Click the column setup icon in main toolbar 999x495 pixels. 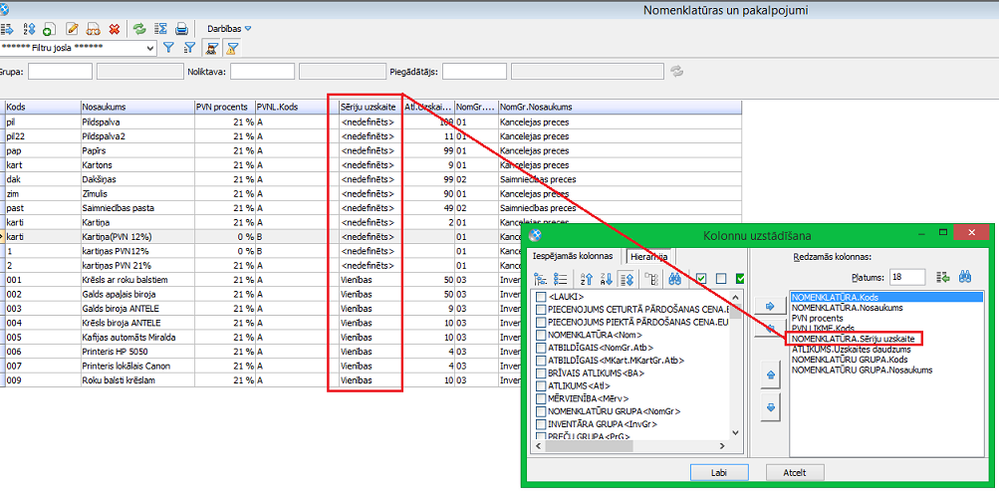8,29
